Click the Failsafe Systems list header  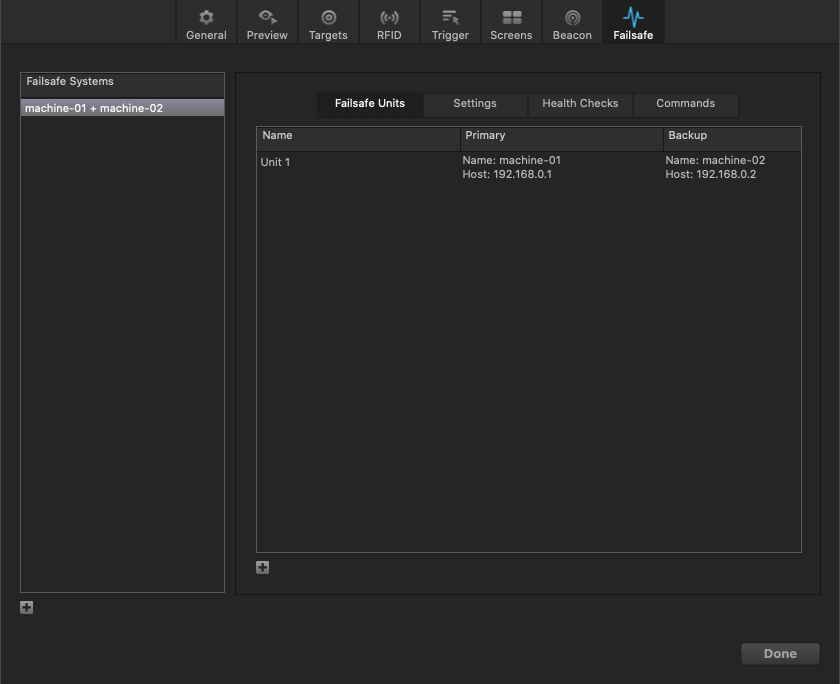(122, 85)
